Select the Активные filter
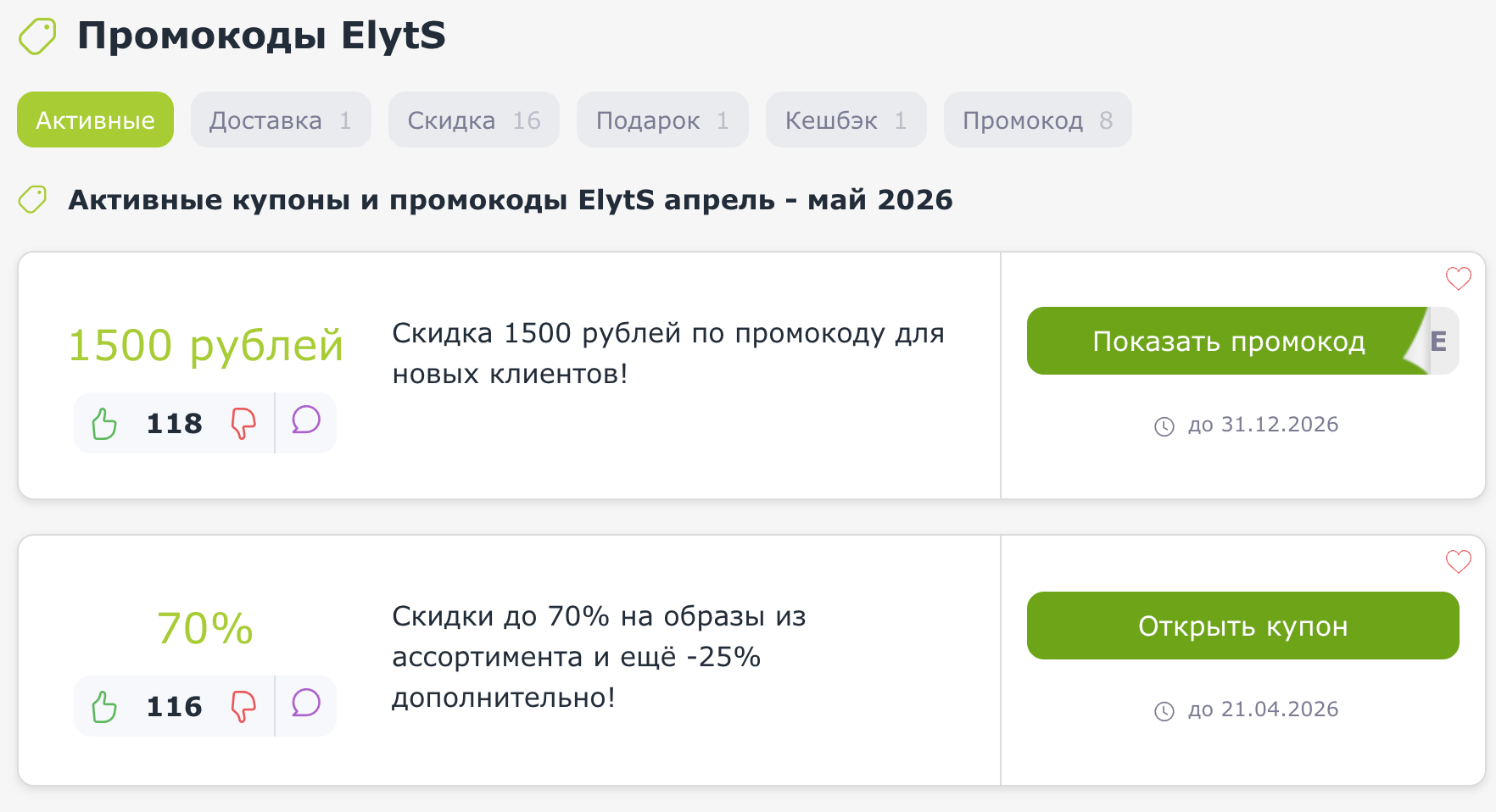 click(94, 120)
